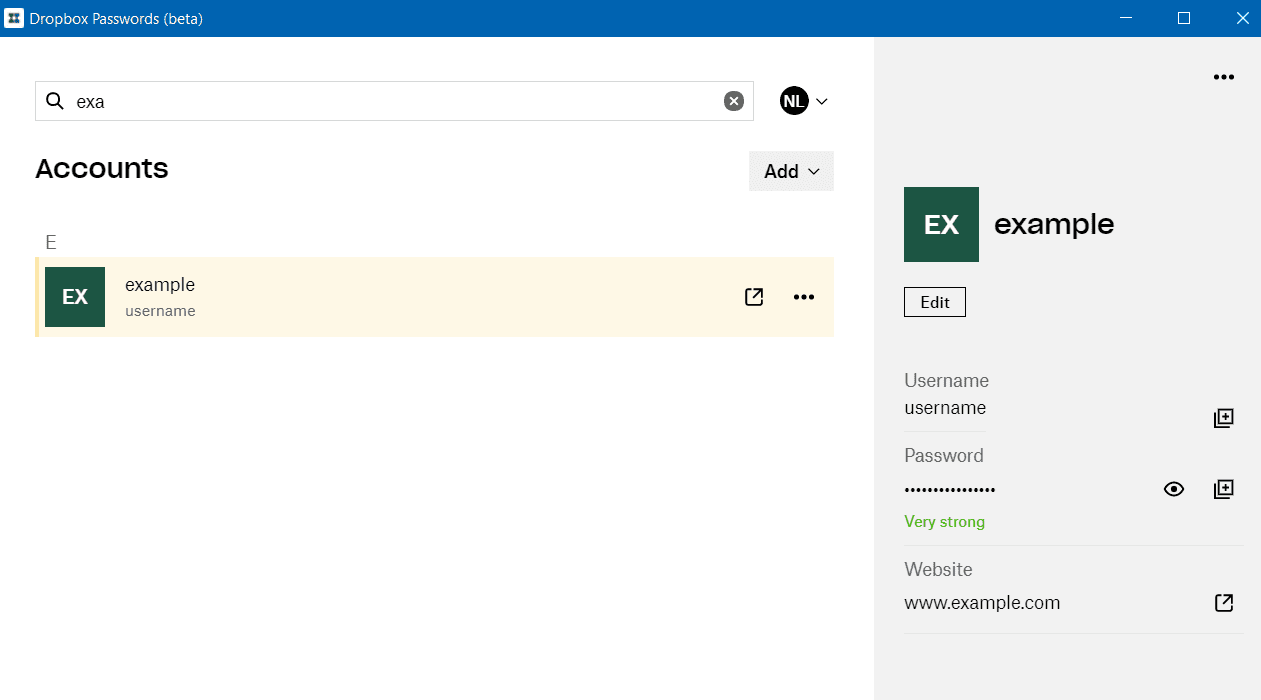Screen dimensions: 1261x700
Task: Select the example account row
Action: [x=434, y=297]
